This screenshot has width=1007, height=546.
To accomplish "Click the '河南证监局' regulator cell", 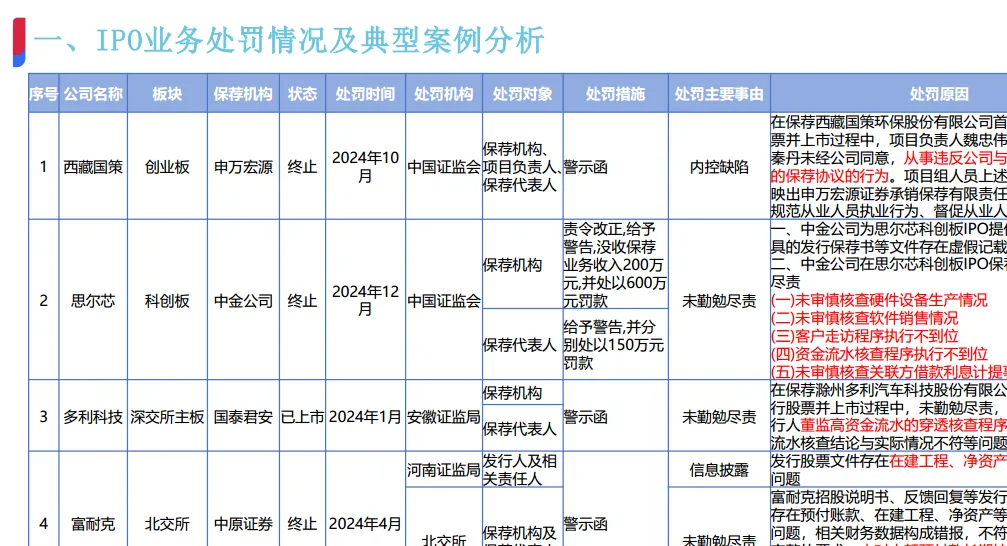I will (x=444, y=470).
